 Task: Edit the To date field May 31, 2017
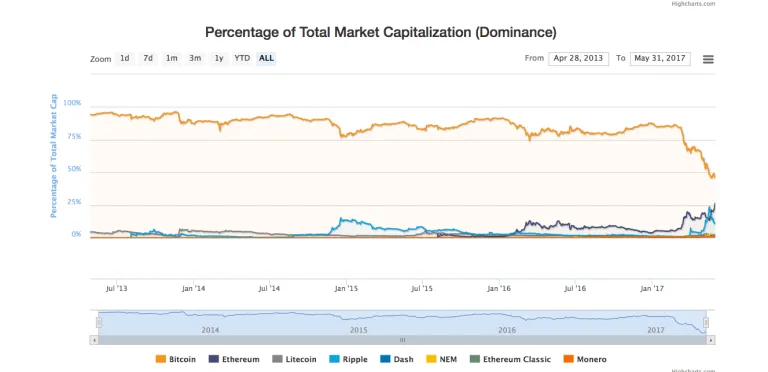[x=660, y=59]
